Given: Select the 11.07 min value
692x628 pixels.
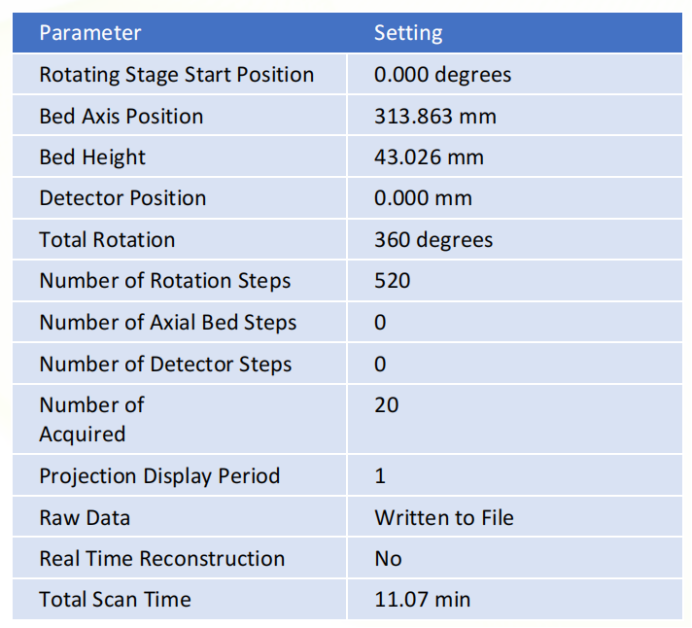Looking at the screenshot, I should 422,600.
